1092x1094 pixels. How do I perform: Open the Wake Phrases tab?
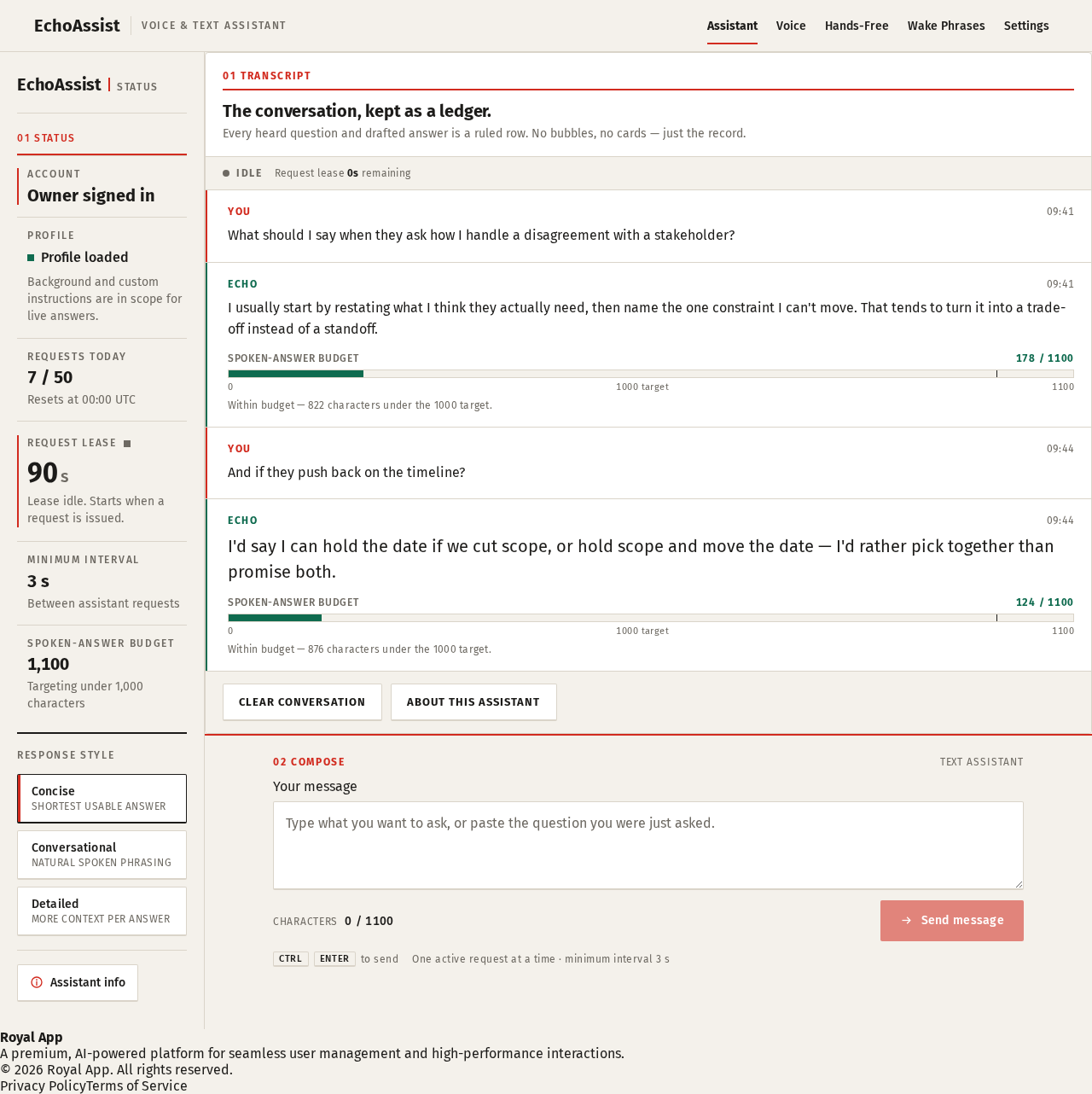[x=946, y=26]
